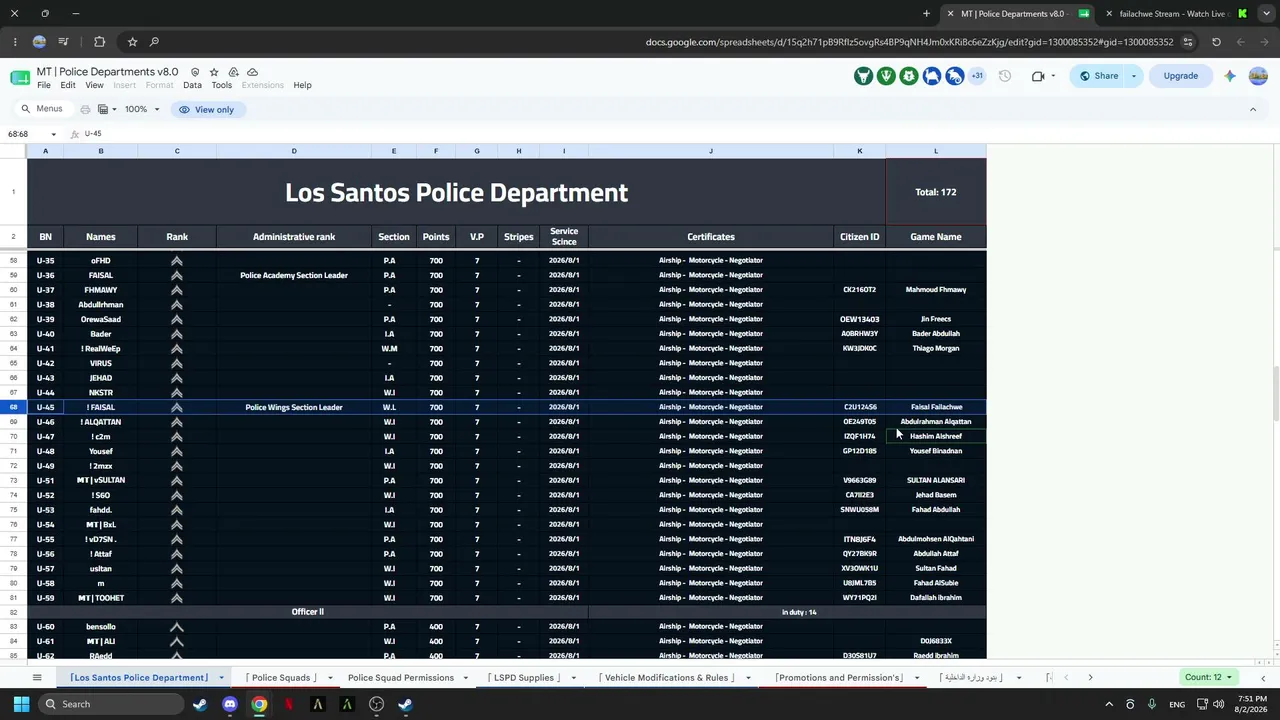Image resolution: width=1280 pixels, height=720 pixels.
Task: Open the Windows Start menu
Action: [21, 704]
